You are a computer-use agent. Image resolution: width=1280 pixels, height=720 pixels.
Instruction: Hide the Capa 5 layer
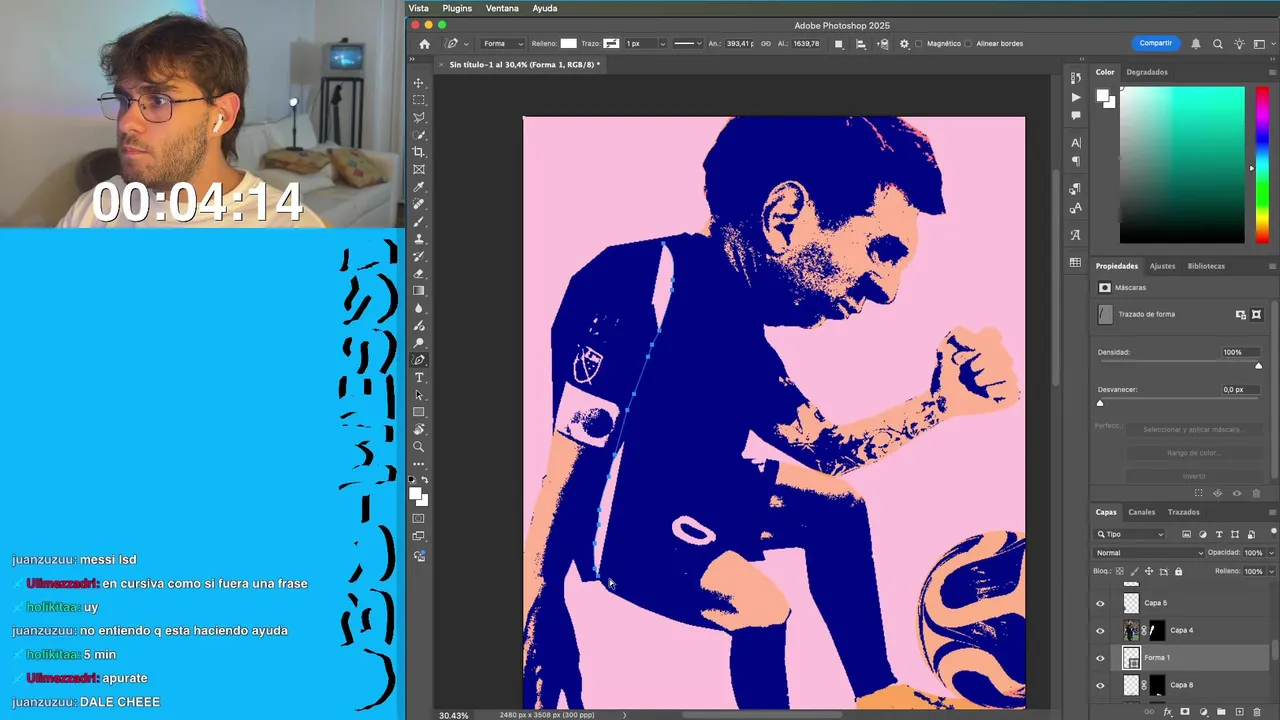click(1100, 603)
